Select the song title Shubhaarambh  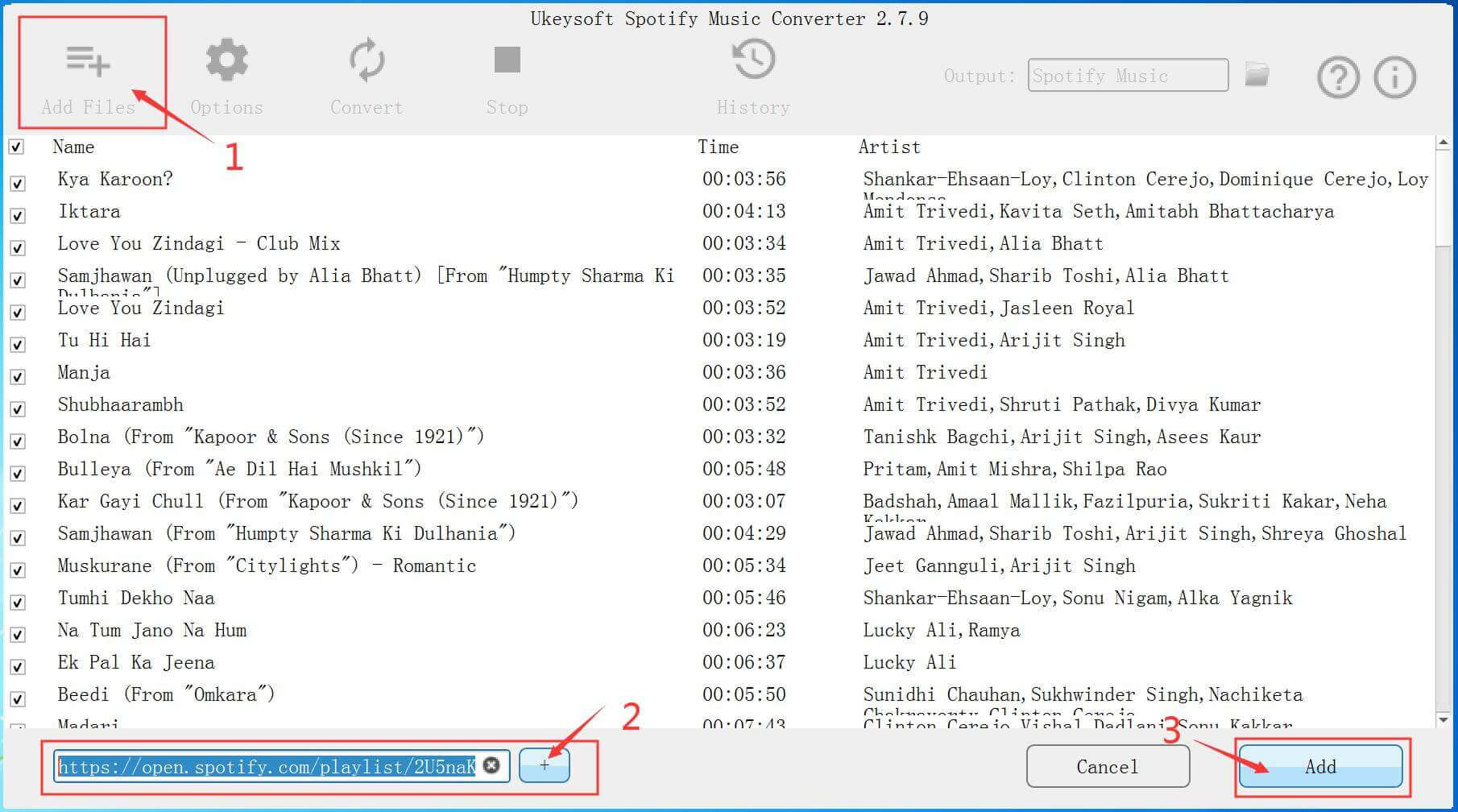click(x=121, y=404)
